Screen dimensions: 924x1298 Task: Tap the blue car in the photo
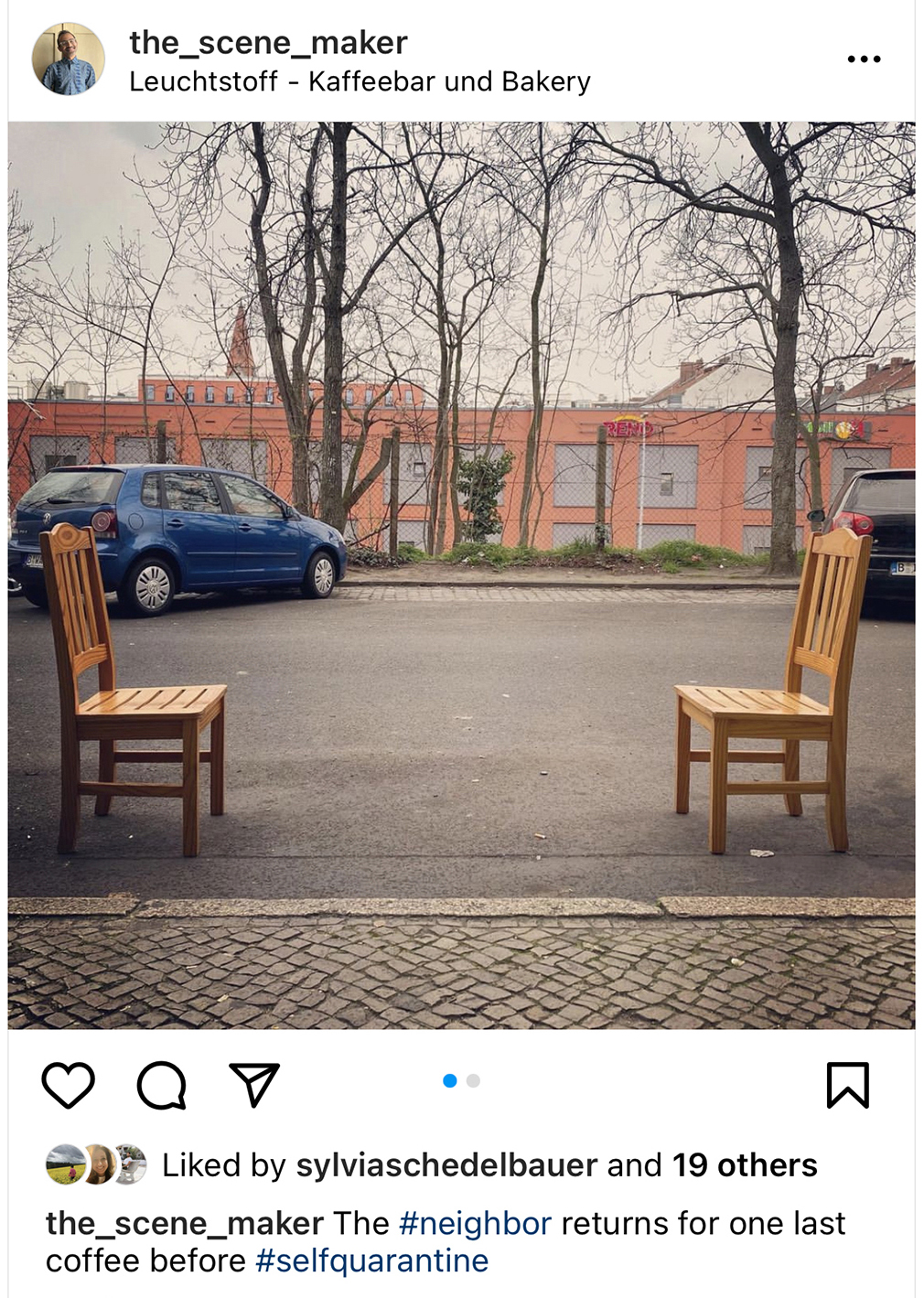[x=177, y=535]
